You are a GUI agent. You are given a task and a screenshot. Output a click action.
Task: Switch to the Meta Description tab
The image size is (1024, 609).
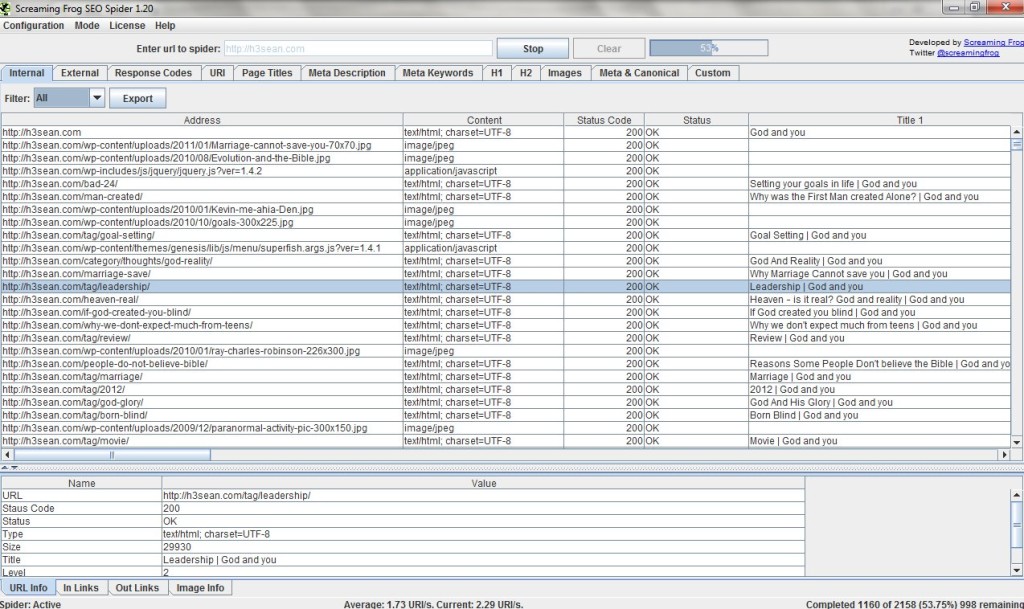(347, 73)
